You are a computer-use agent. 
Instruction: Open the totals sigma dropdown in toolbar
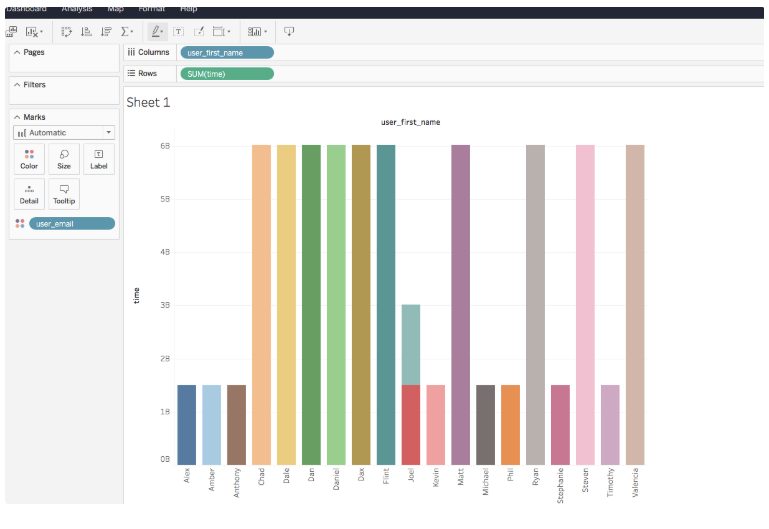(128, 32)
